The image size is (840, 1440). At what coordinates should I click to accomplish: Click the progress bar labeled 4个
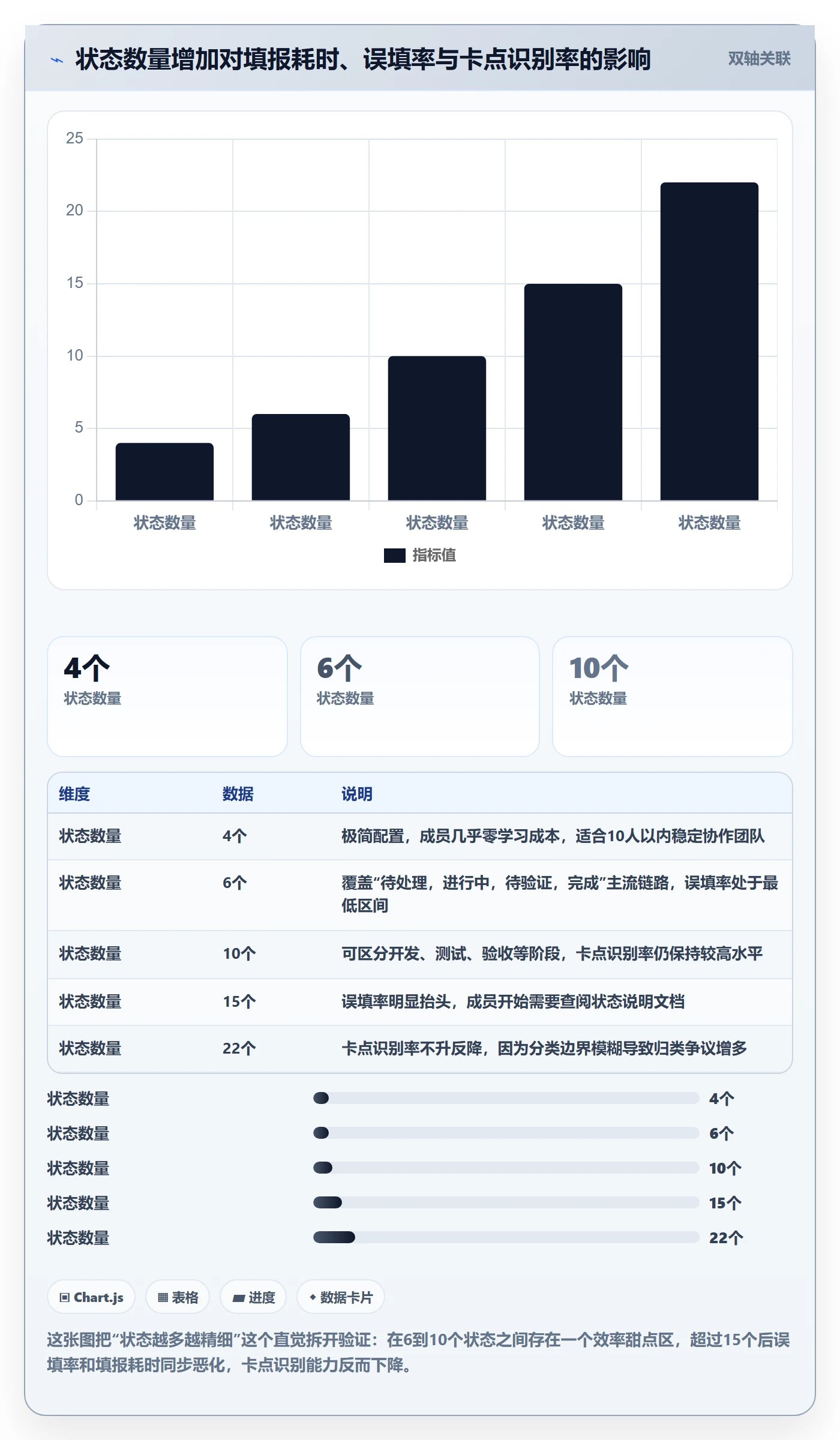(x=506, y=1098)
